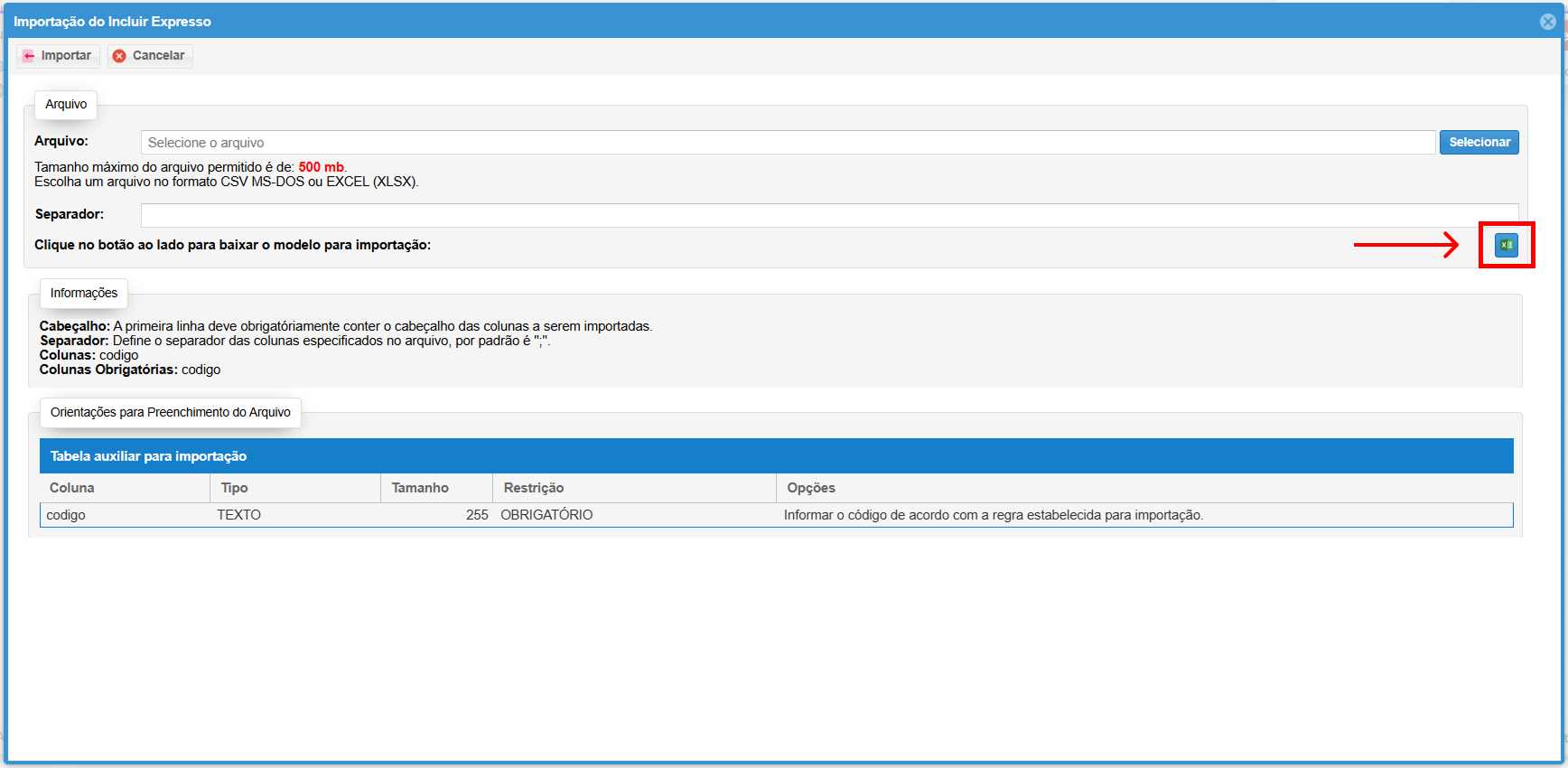Click the Opções column header
This screenshot has width=1568, height=768.
[811, 488]
